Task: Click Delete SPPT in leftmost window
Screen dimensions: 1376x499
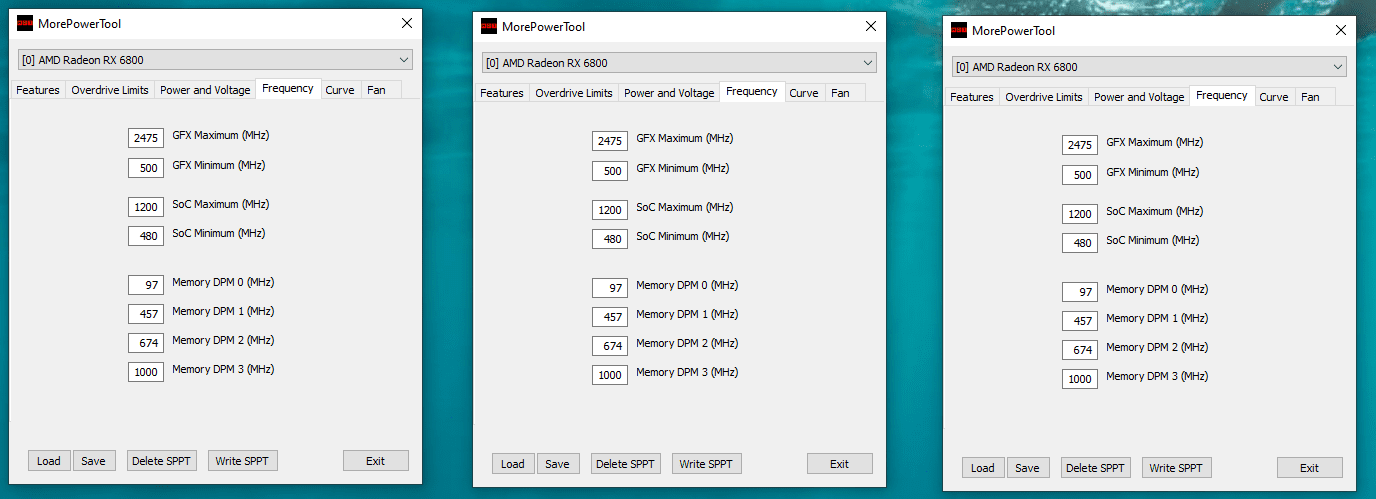Action: point(162,460)
